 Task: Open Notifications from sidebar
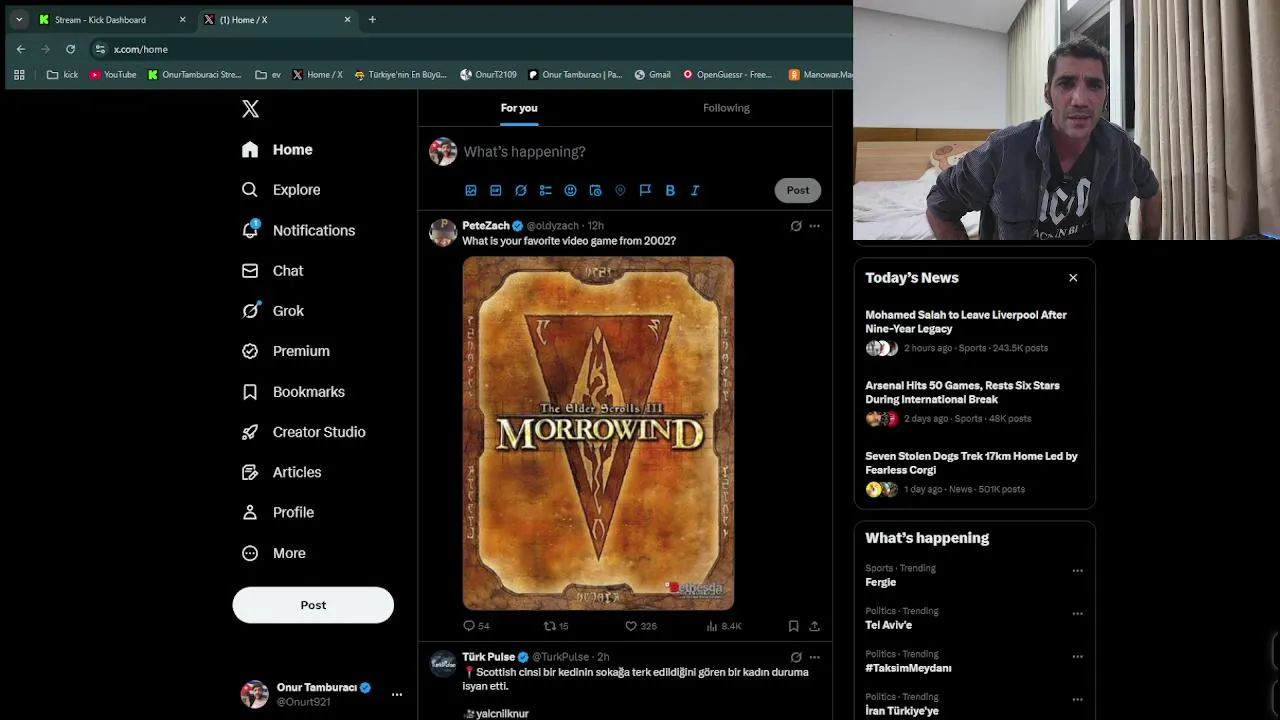point(298,230)
